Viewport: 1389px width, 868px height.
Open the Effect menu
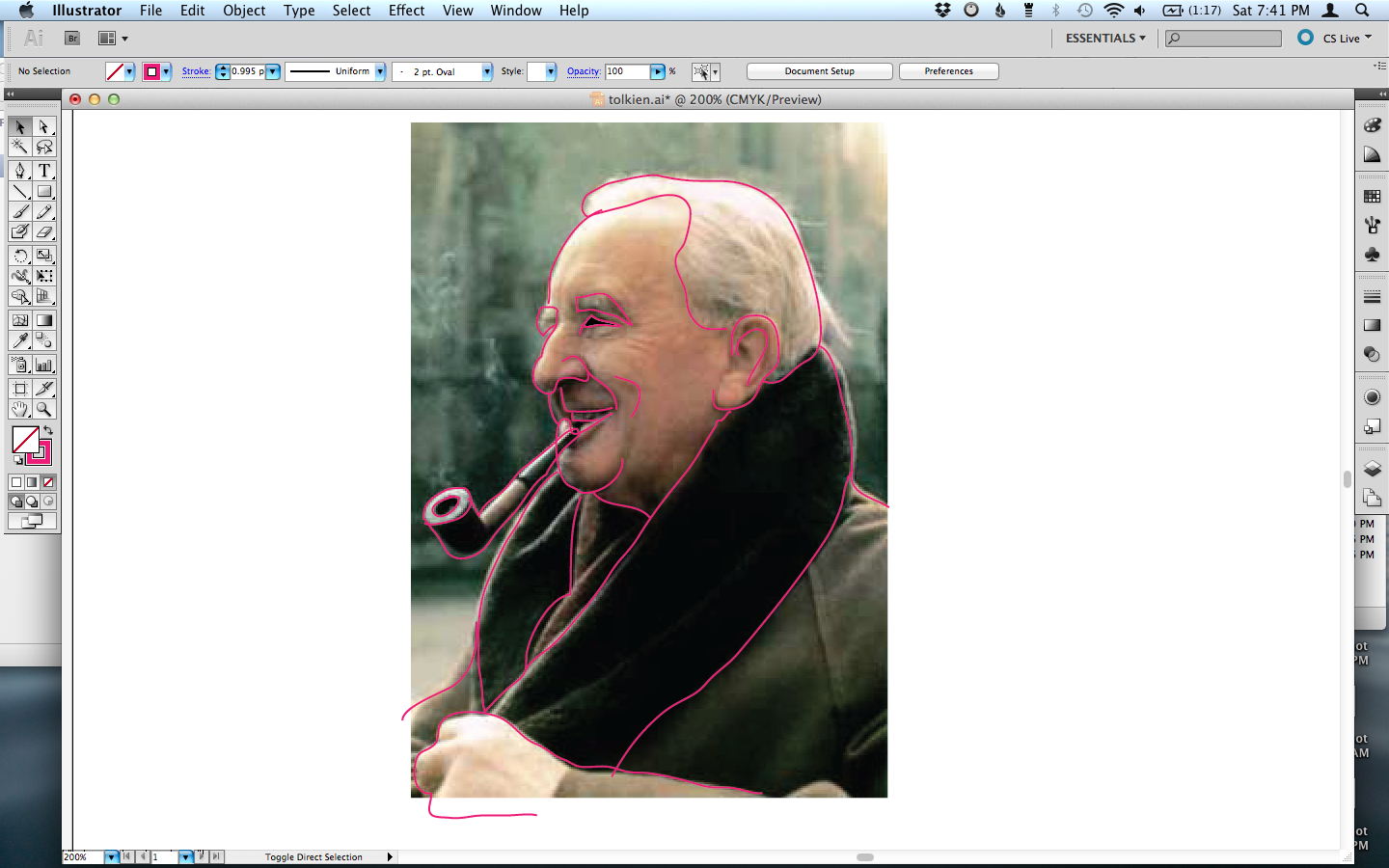tap(406, 11)
